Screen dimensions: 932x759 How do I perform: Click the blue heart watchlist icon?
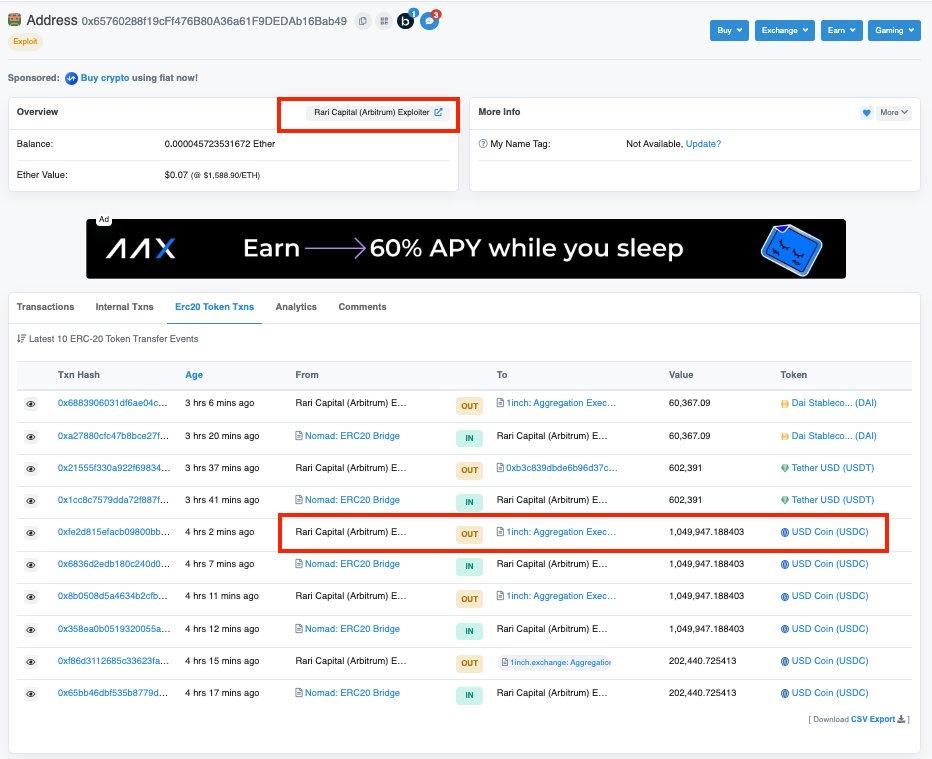pos(867,113)
